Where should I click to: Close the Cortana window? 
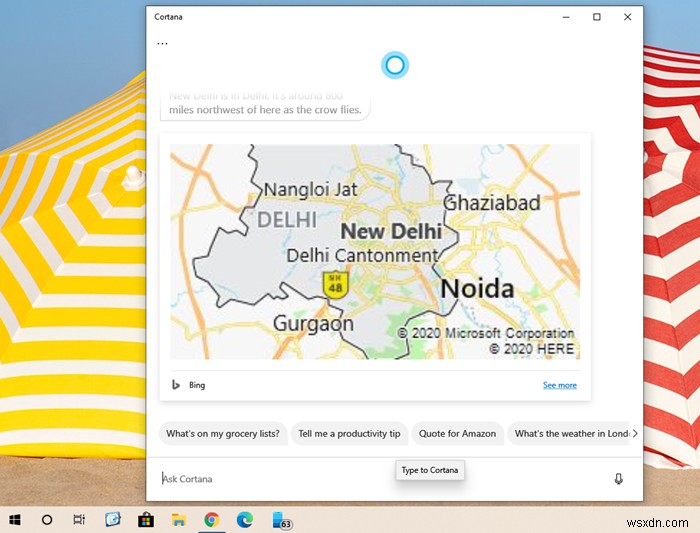[627, 17]
